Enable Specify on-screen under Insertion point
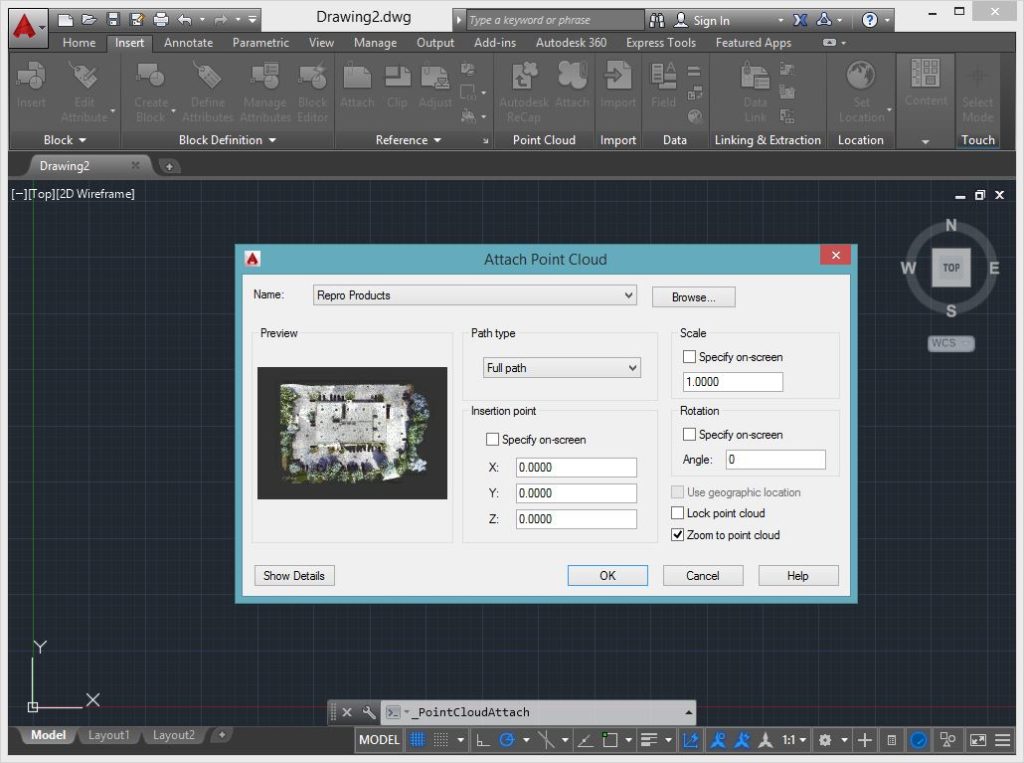This screenshot has width=1024, height=763. (x=492, y=440)
